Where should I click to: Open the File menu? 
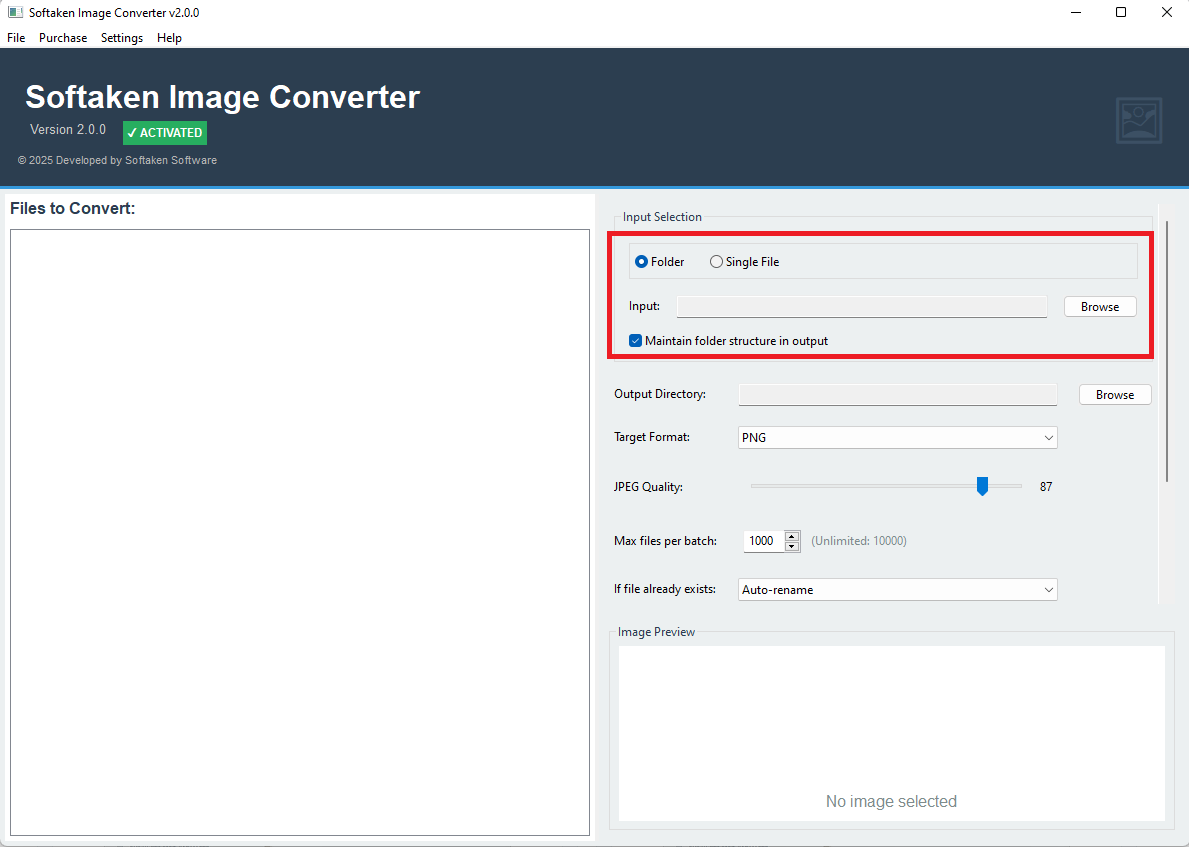click(x=16, y=38)
